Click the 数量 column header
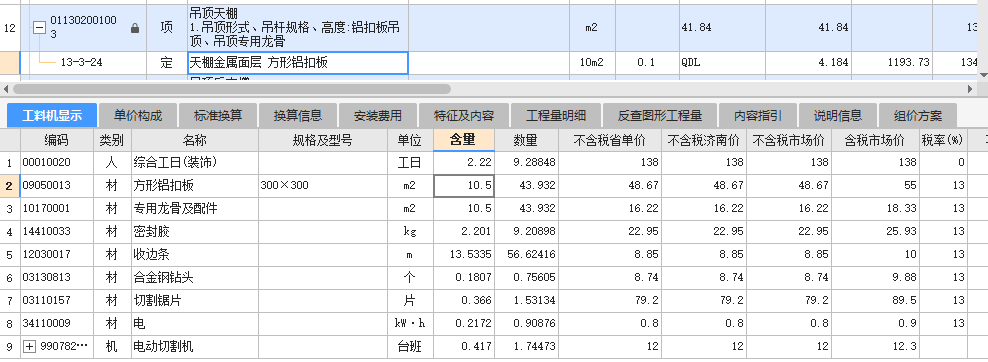This screenshot has height=362, width=988. click(x=526, y=140)
